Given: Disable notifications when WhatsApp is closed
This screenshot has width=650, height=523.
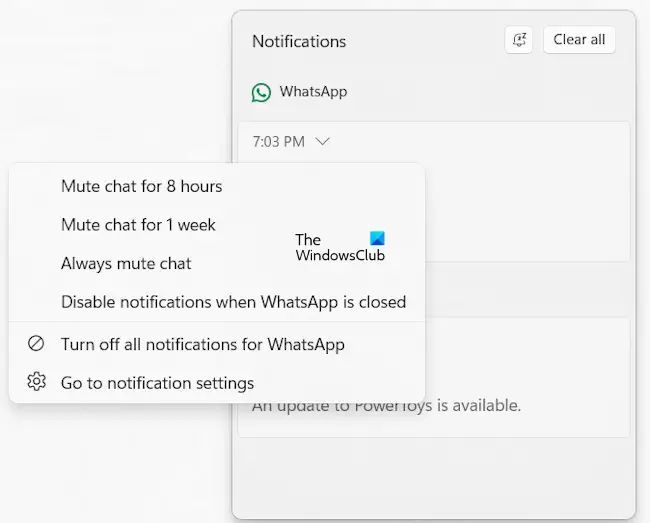Looking at the screenshot, I should 217,302.
